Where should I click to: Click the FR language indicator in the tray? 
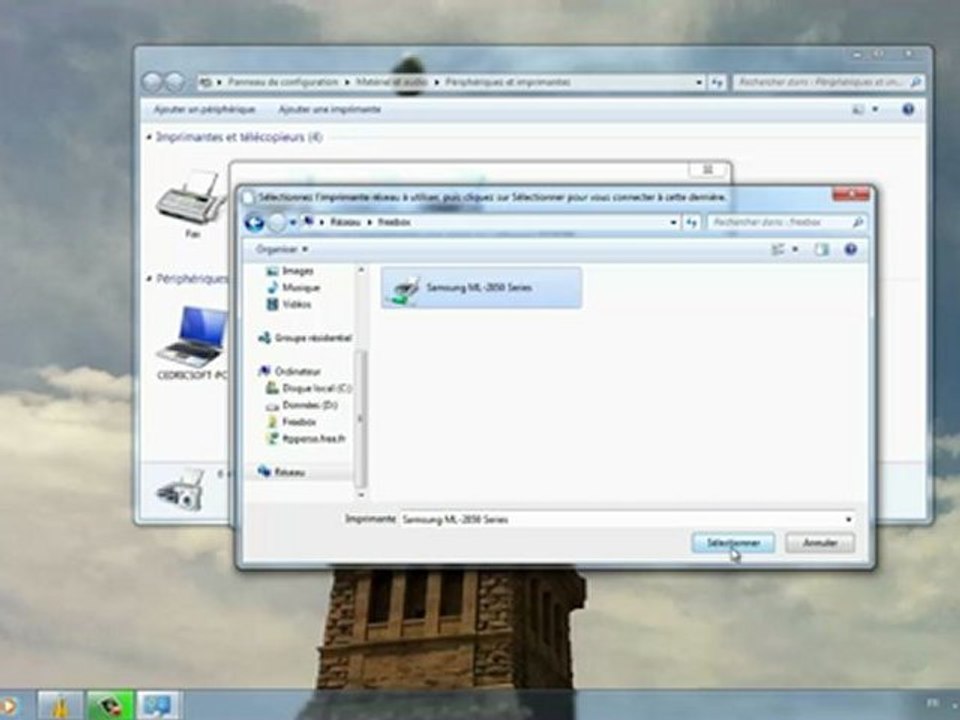coord(932,703)
